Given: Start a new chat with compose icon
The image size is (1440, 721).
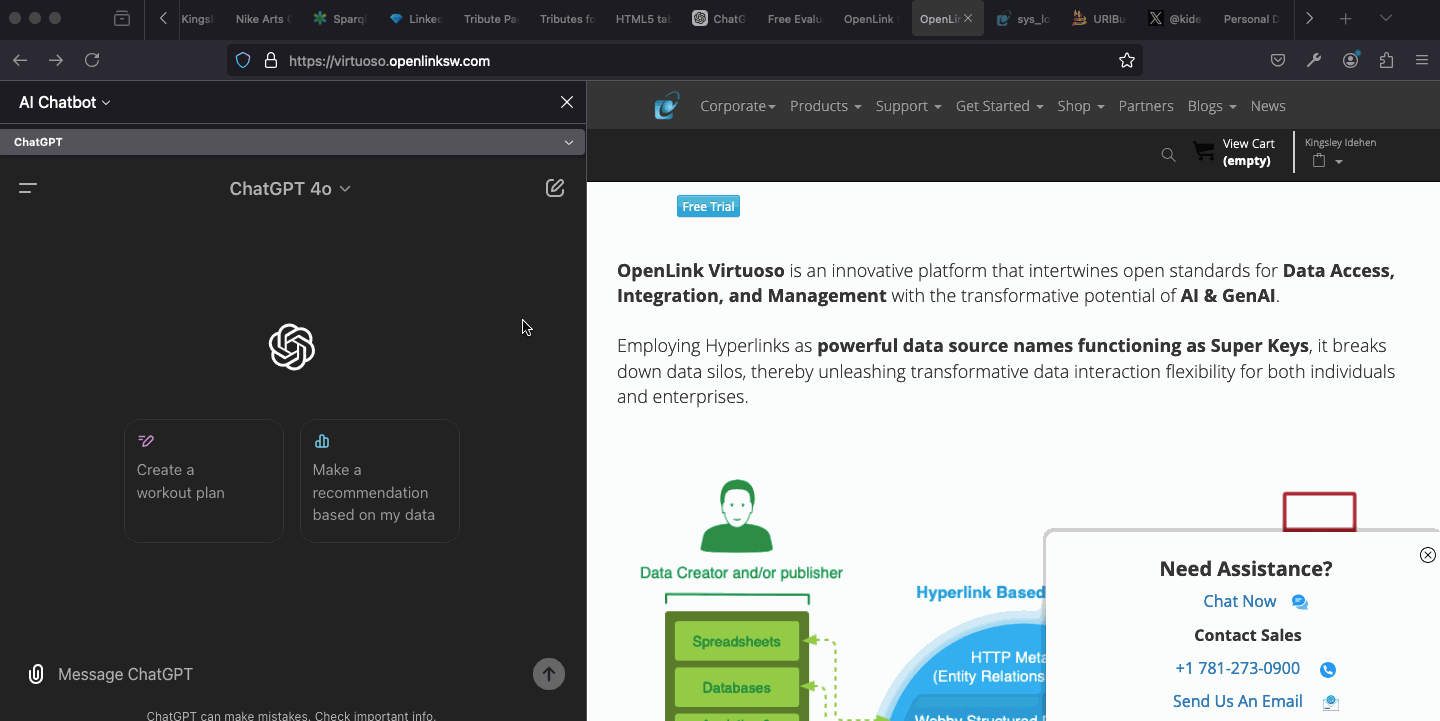Looking at the screenshot, I should pos(555,188).
